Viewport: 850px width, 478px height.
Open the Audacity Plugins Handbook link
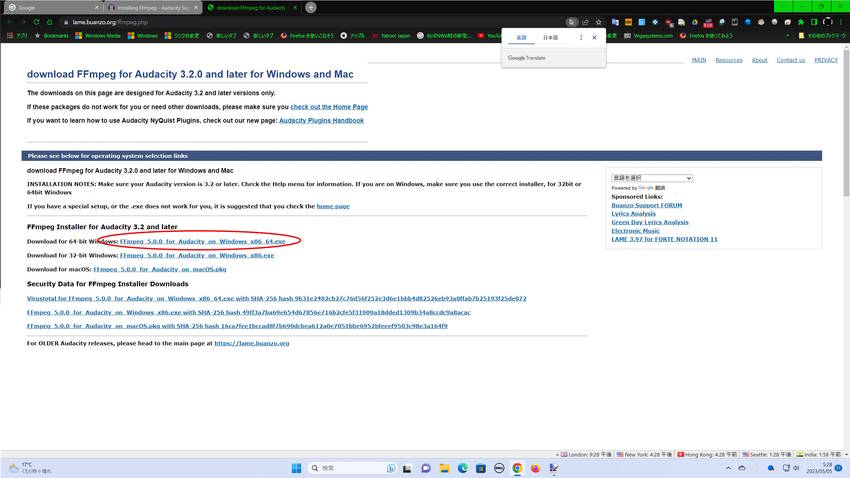(x=321, y=120)
